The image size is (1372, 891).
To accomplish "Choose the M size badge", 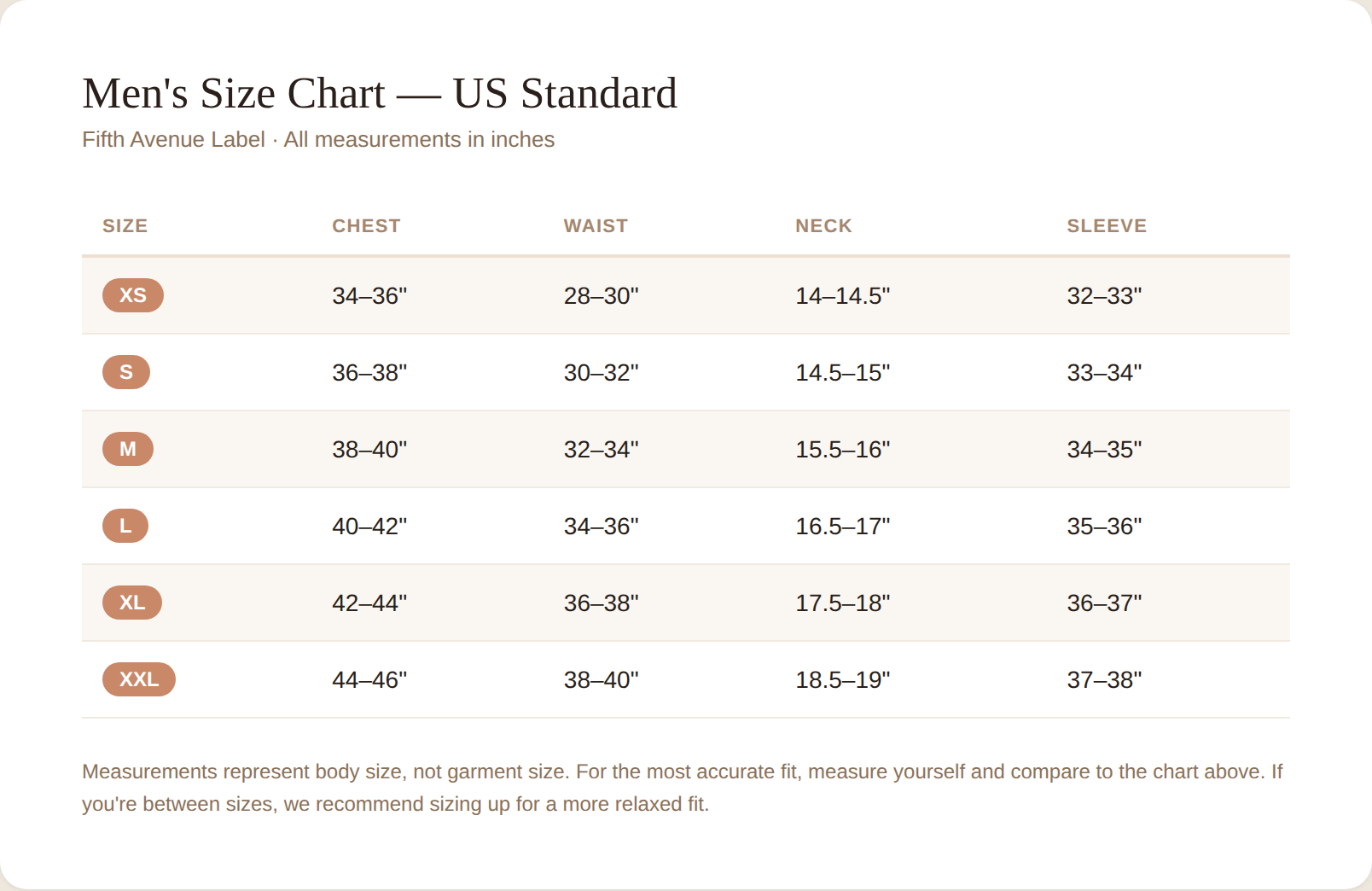I will coord(128,449).
